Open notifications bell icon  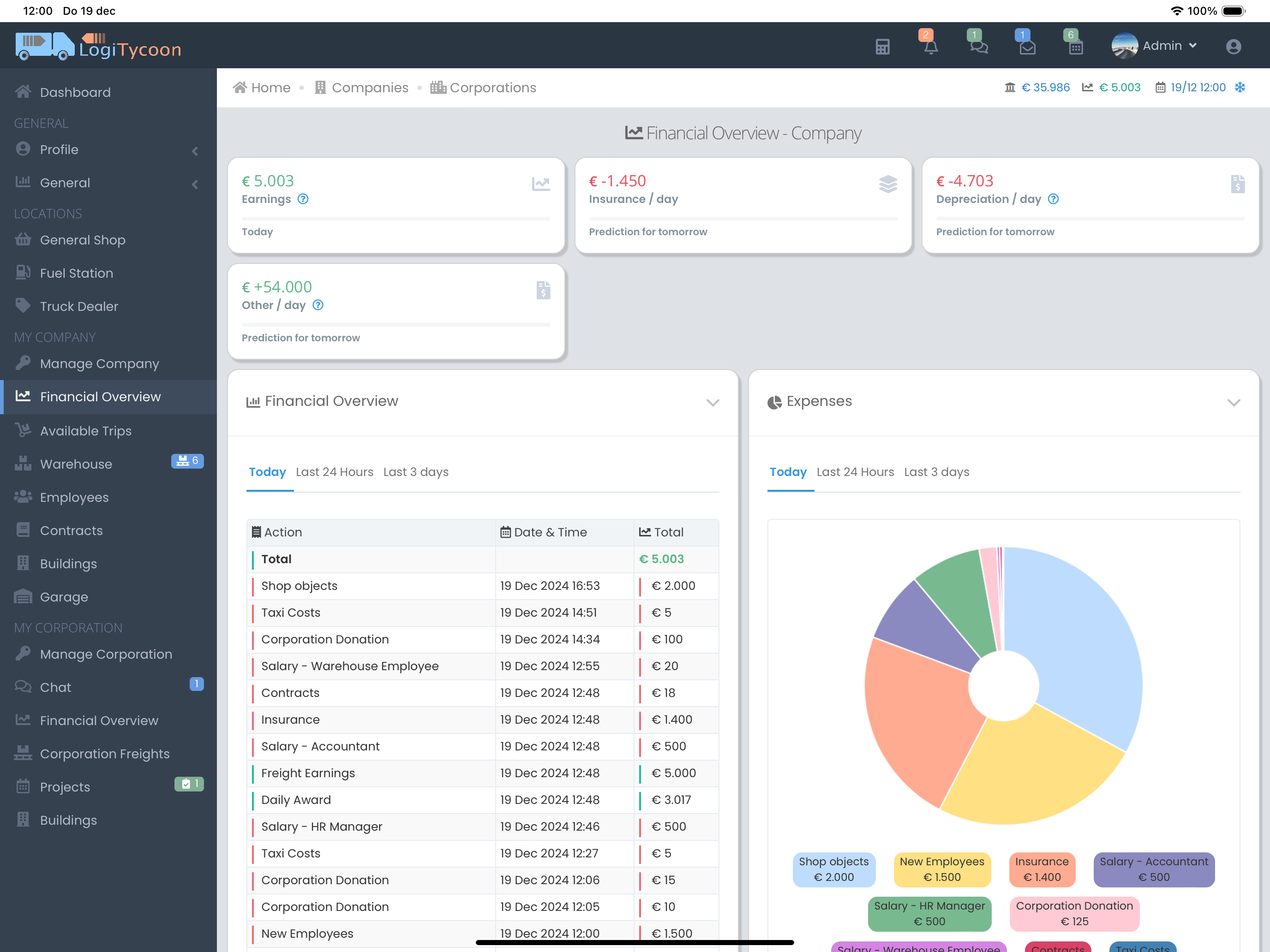click(931, 47)
